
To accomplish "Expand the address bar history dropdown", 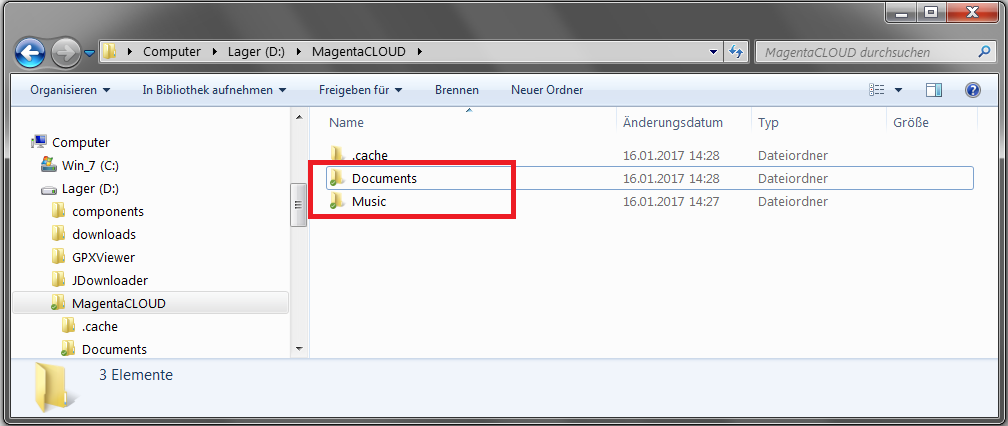I will point(712,52).
